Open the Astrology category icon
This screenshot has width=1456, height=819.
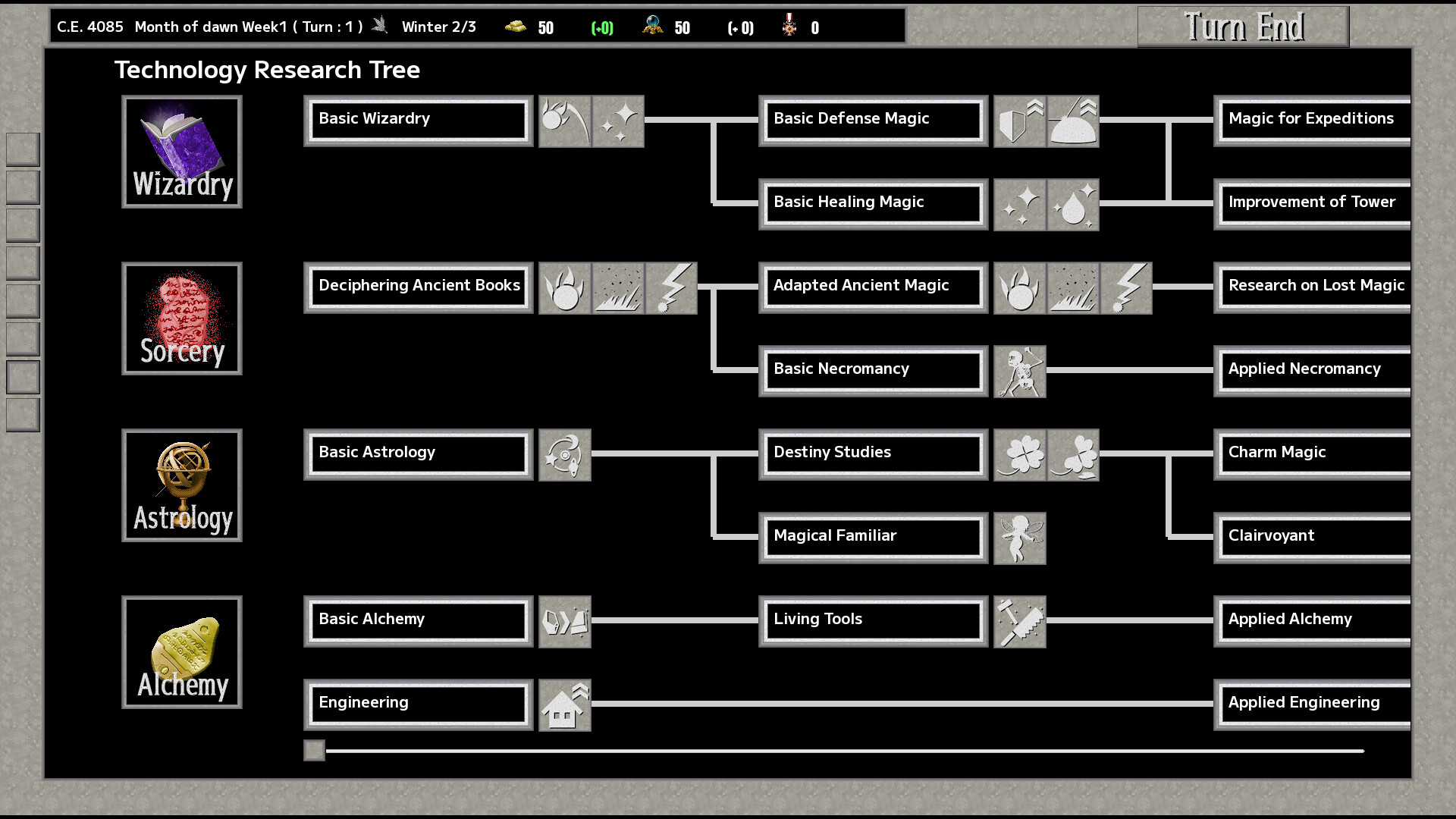(x=182, y=485)
